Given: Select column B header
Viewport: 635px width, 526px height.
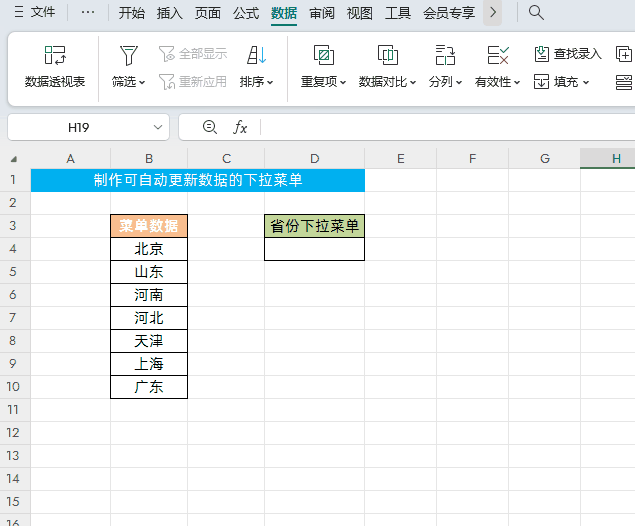Looking at the screenshot, I should (149, 158).
